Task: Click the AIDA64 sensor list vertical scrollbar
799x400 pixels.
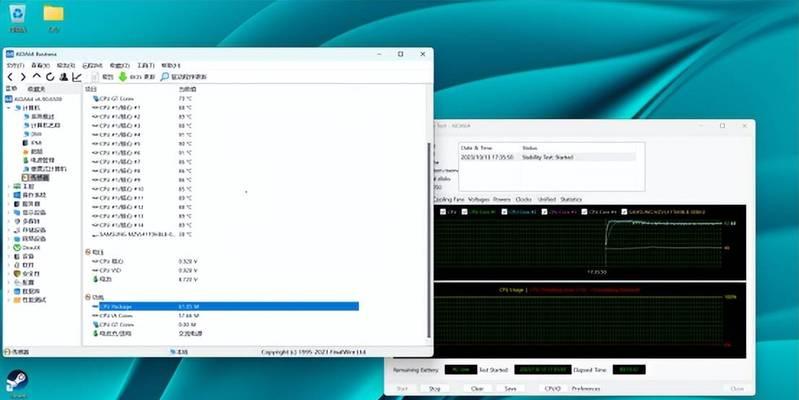Action: pos(429,239)
